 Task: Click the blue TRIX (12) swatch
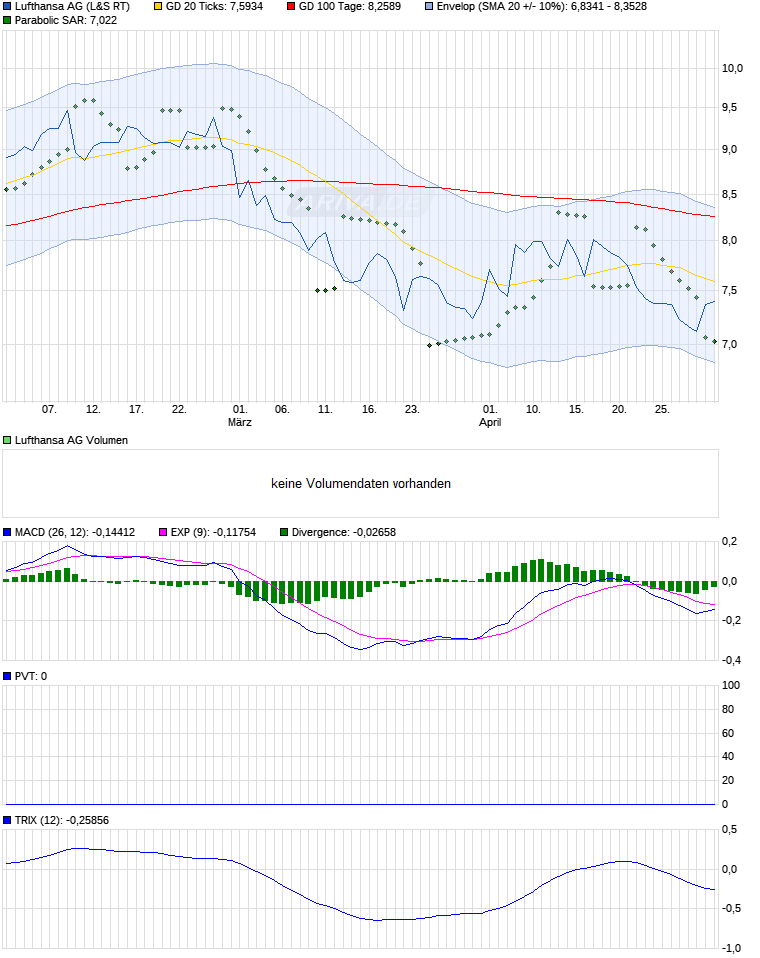7,821
